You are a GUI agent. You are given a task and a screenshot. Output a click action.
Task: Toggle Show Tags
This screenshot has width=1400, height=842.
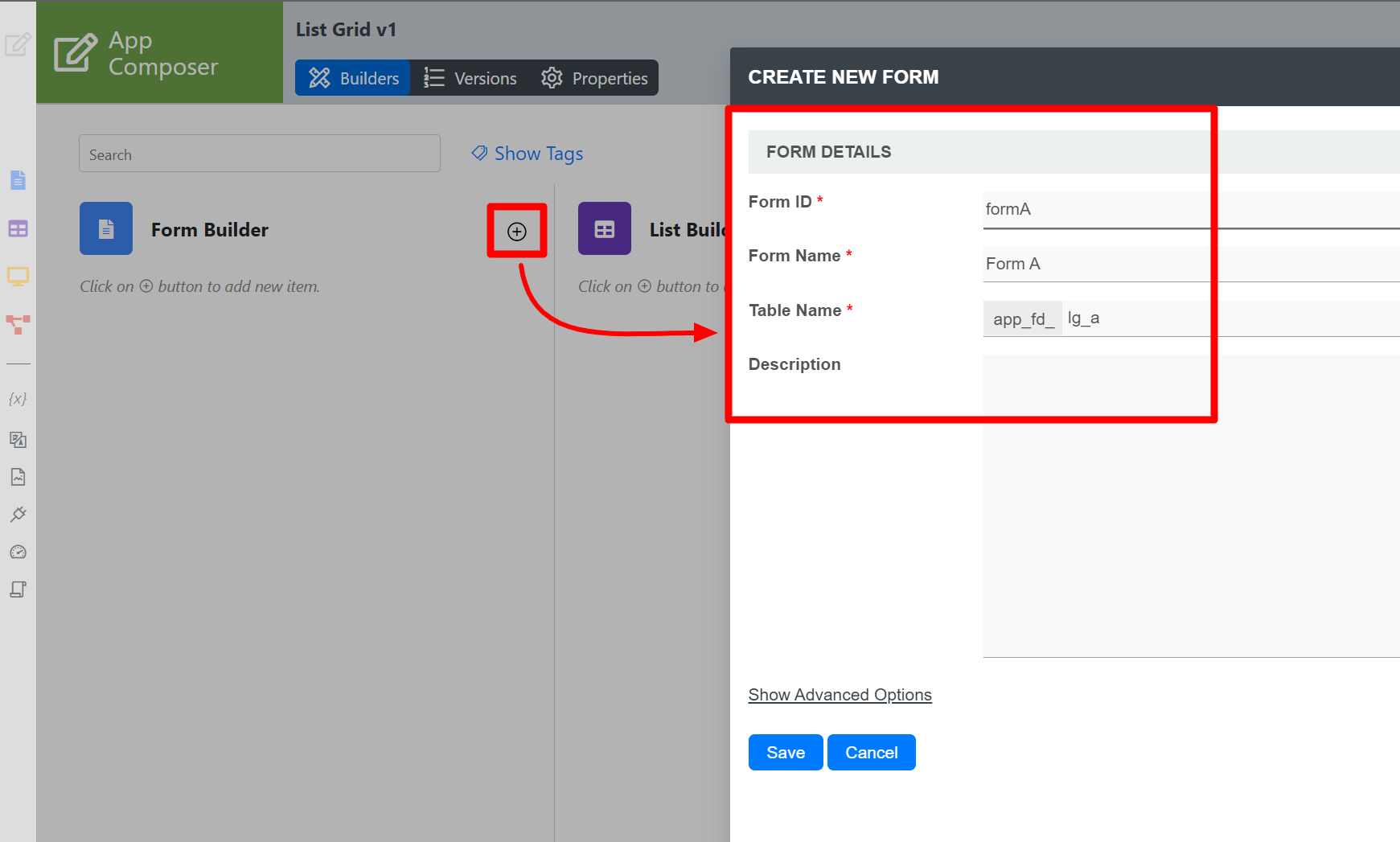[528, 154]
